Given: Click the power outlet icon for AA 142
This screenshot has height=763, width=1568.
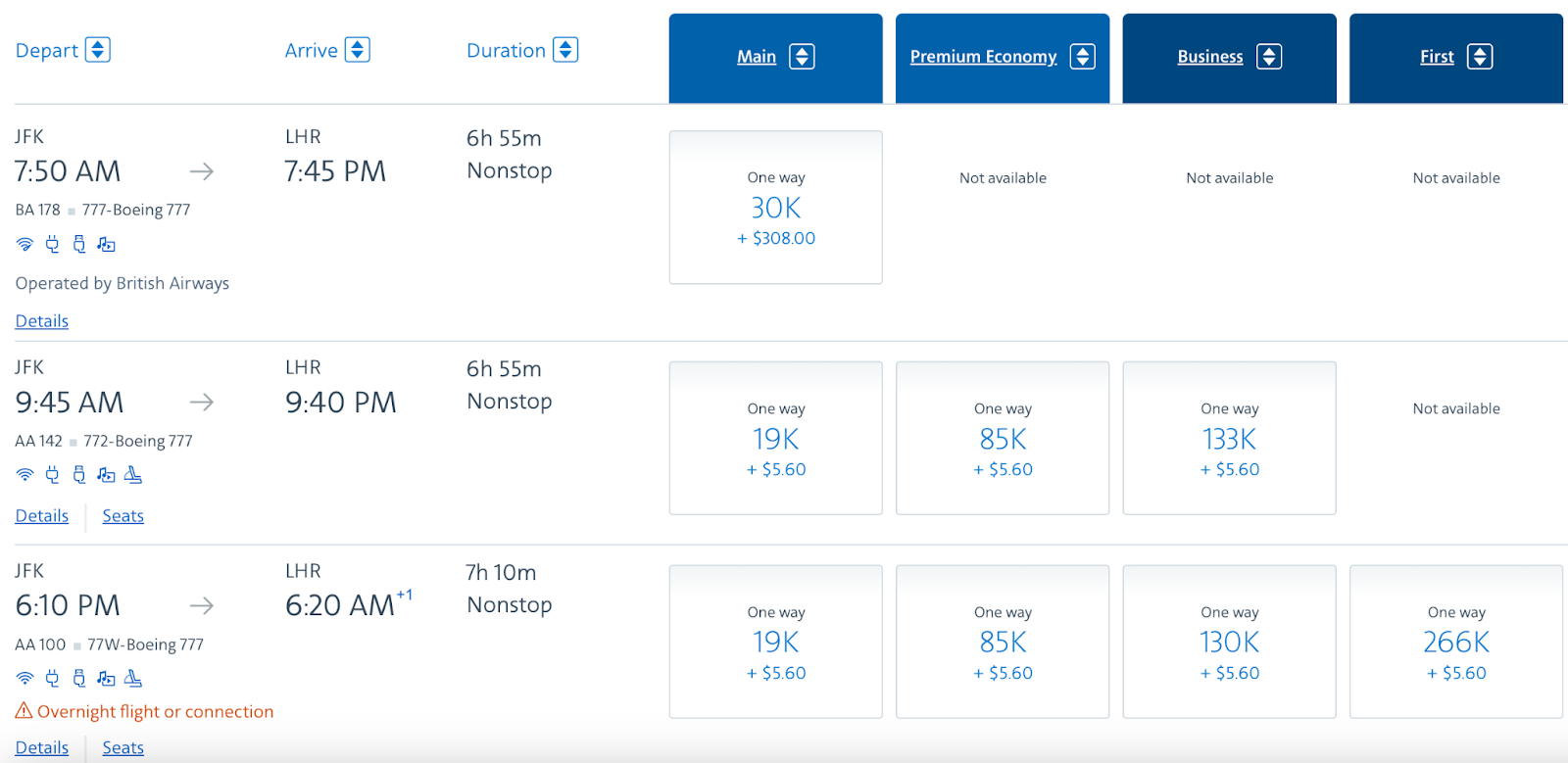Looking at the screenshot, I should point(52,475).
